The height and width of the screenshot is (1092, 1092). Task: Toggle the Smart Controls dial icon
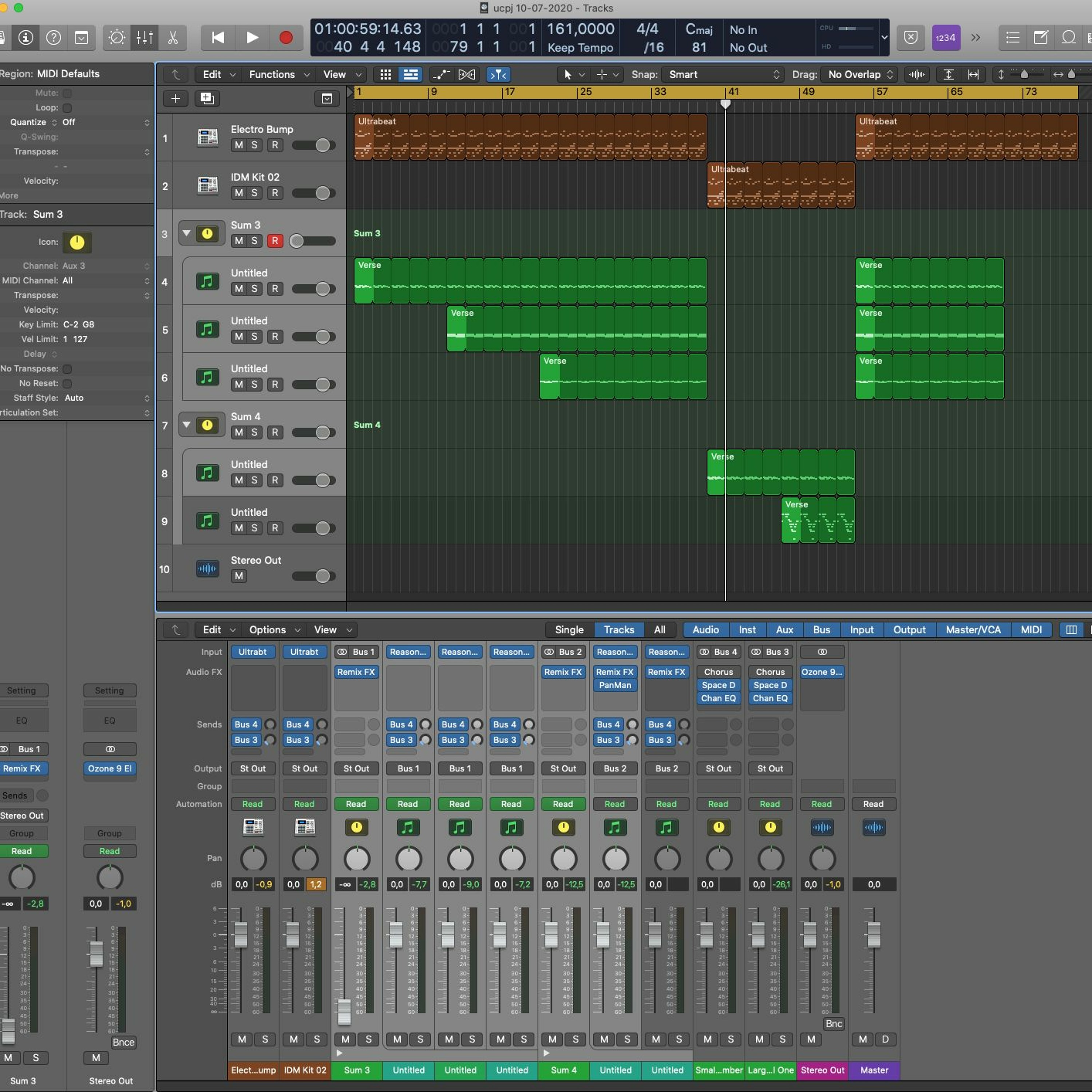pos(117,38)
